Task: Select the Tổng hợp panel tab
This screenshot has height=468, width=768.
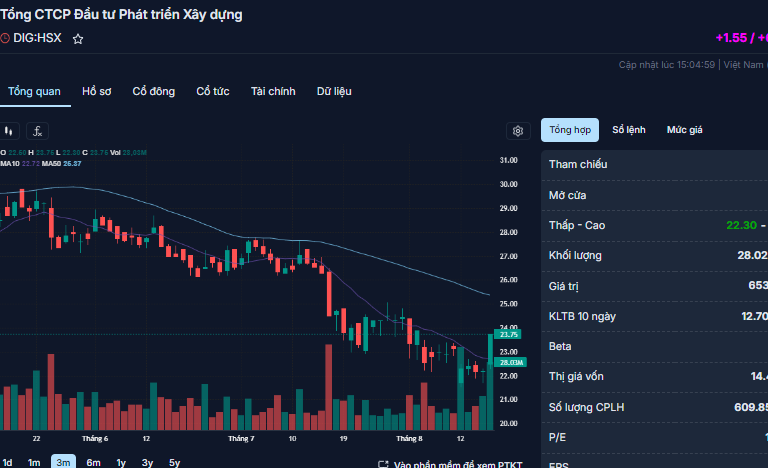Action: [570, 130]
